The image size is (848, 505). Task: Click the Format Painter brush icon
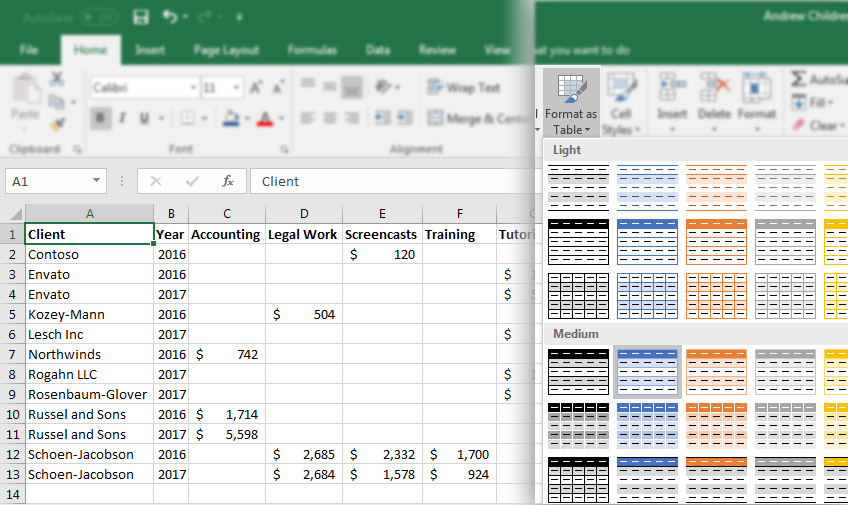(57, 125)
